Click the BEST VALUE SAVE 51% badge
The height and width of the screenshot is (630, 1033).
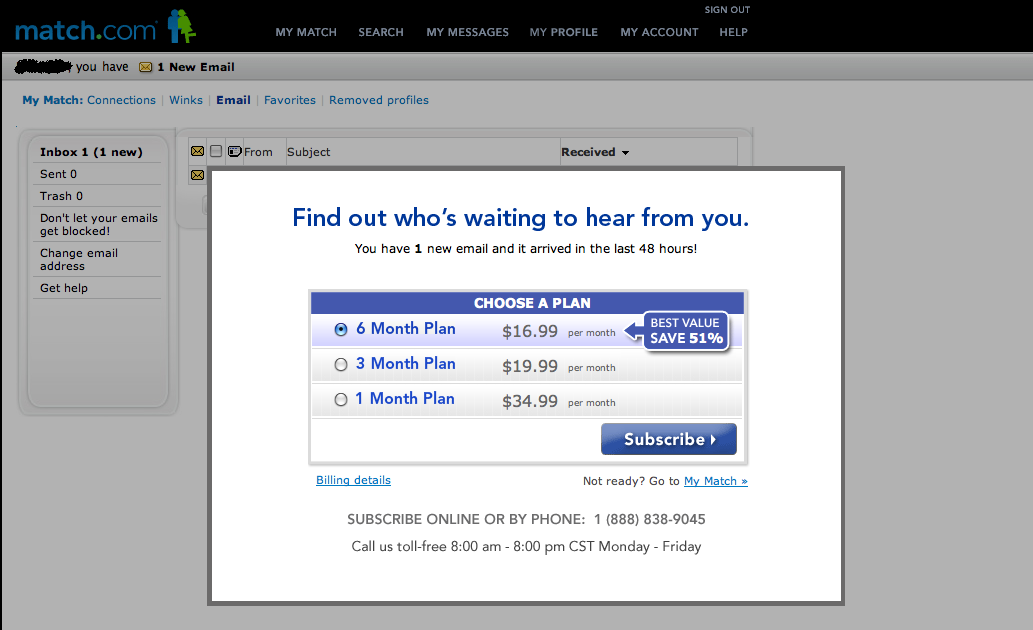pos(678,331)
